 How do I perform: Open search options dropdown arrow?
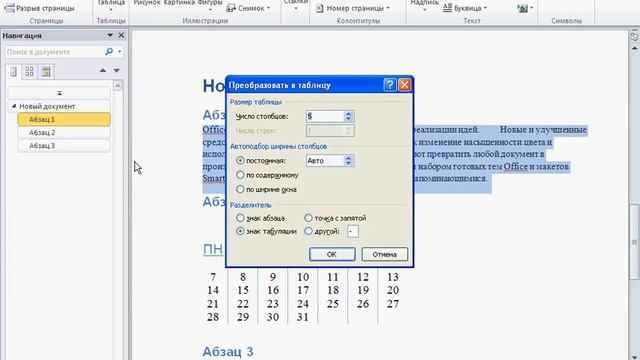point(120,51)
